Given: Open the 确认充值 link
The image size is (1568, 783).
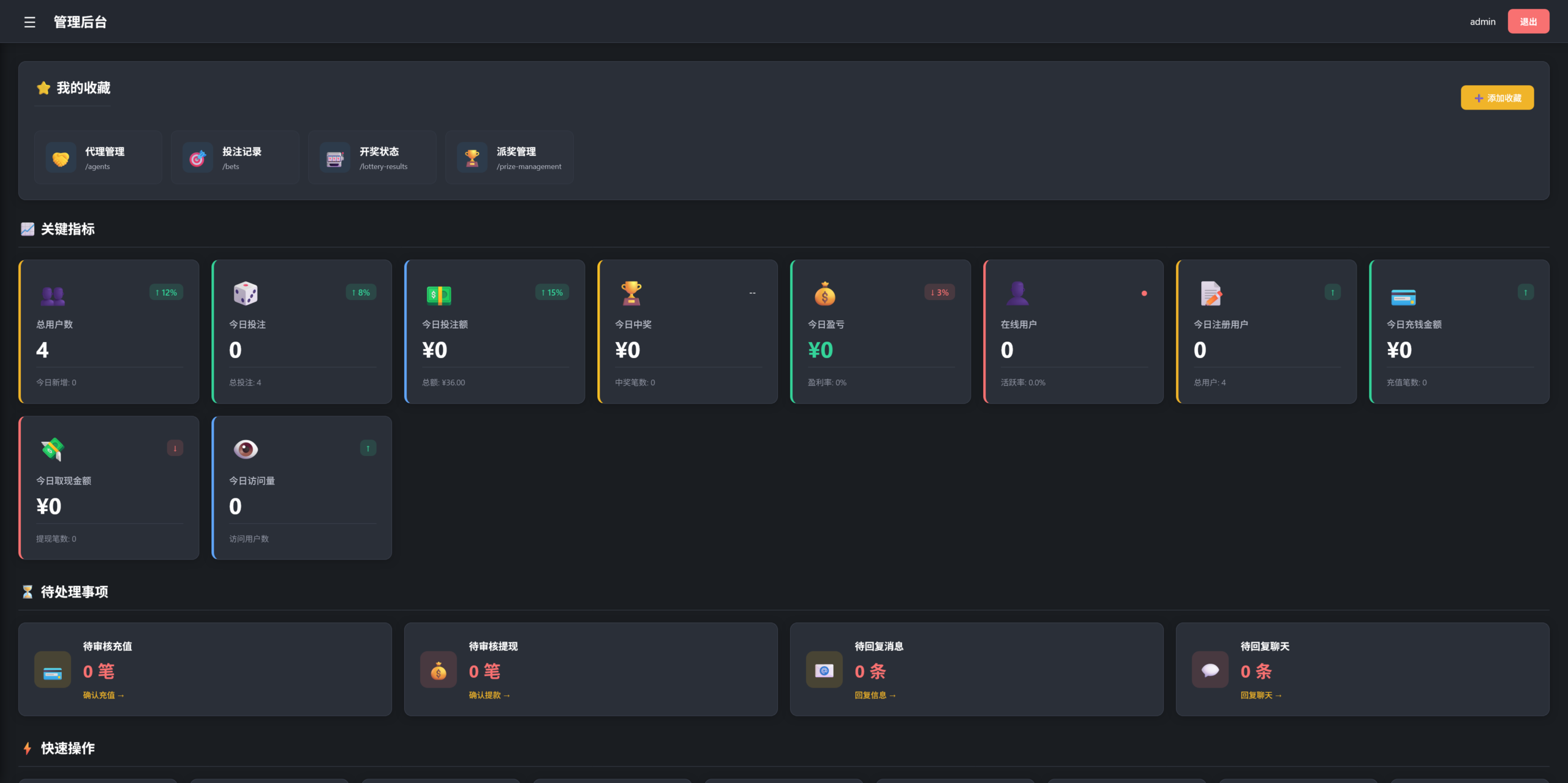Looking at the screenshot, I should point(104,695).
